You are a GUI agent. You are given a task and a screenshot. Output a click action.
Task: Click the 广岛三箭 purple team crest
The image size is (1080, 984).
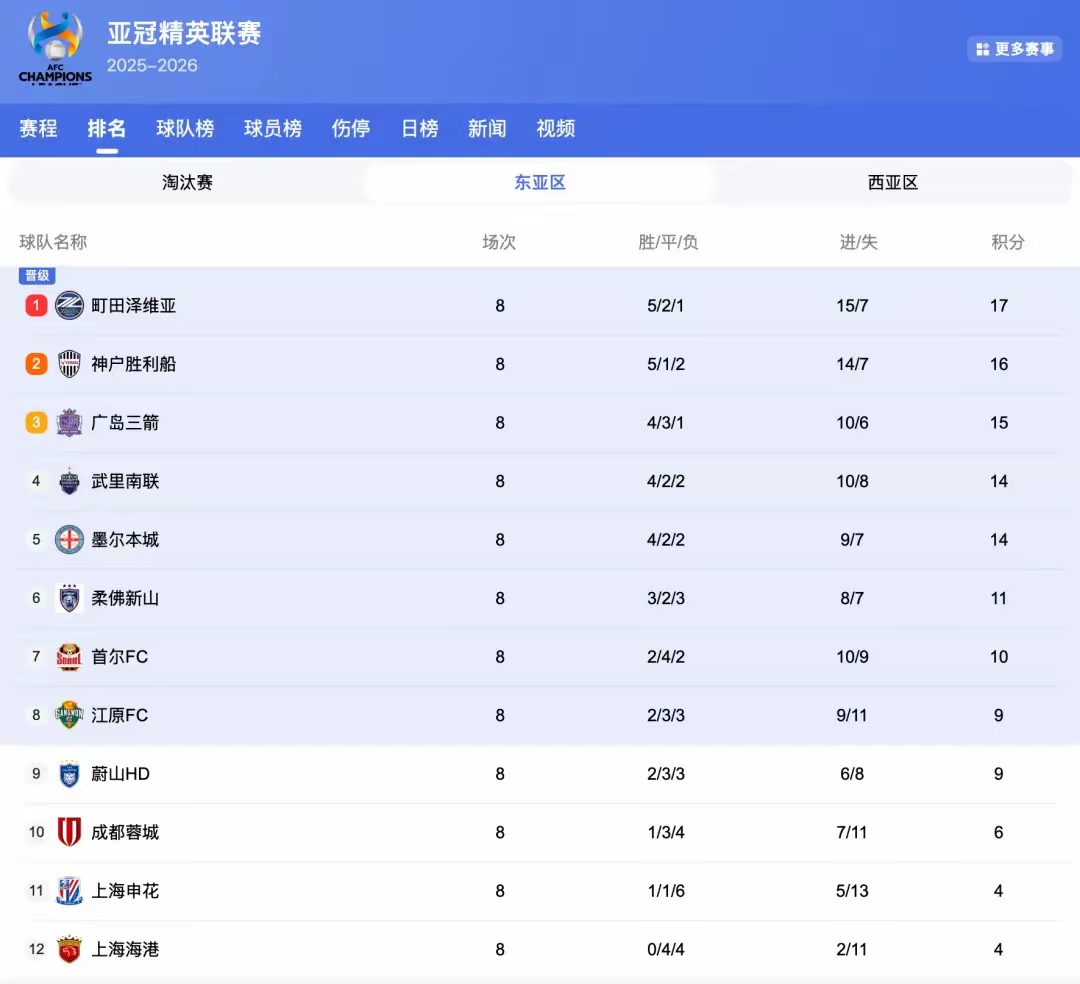tap(68, 422)
